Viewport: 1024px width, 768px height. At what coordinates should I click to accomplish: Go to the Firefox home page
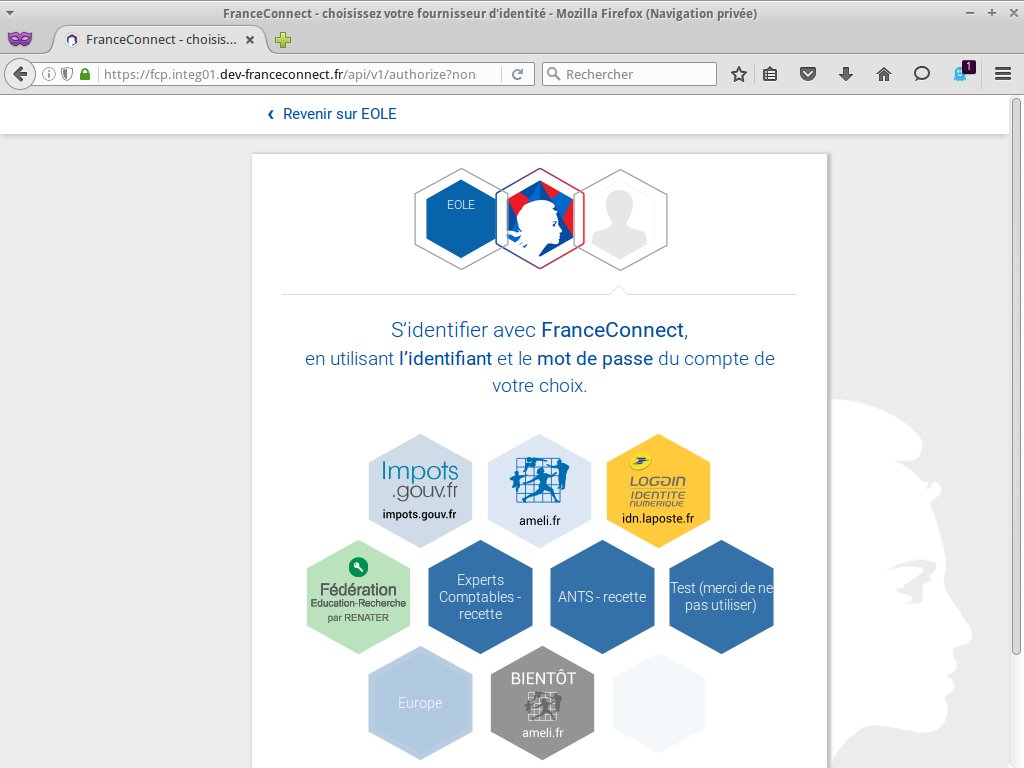pos(884,74)
